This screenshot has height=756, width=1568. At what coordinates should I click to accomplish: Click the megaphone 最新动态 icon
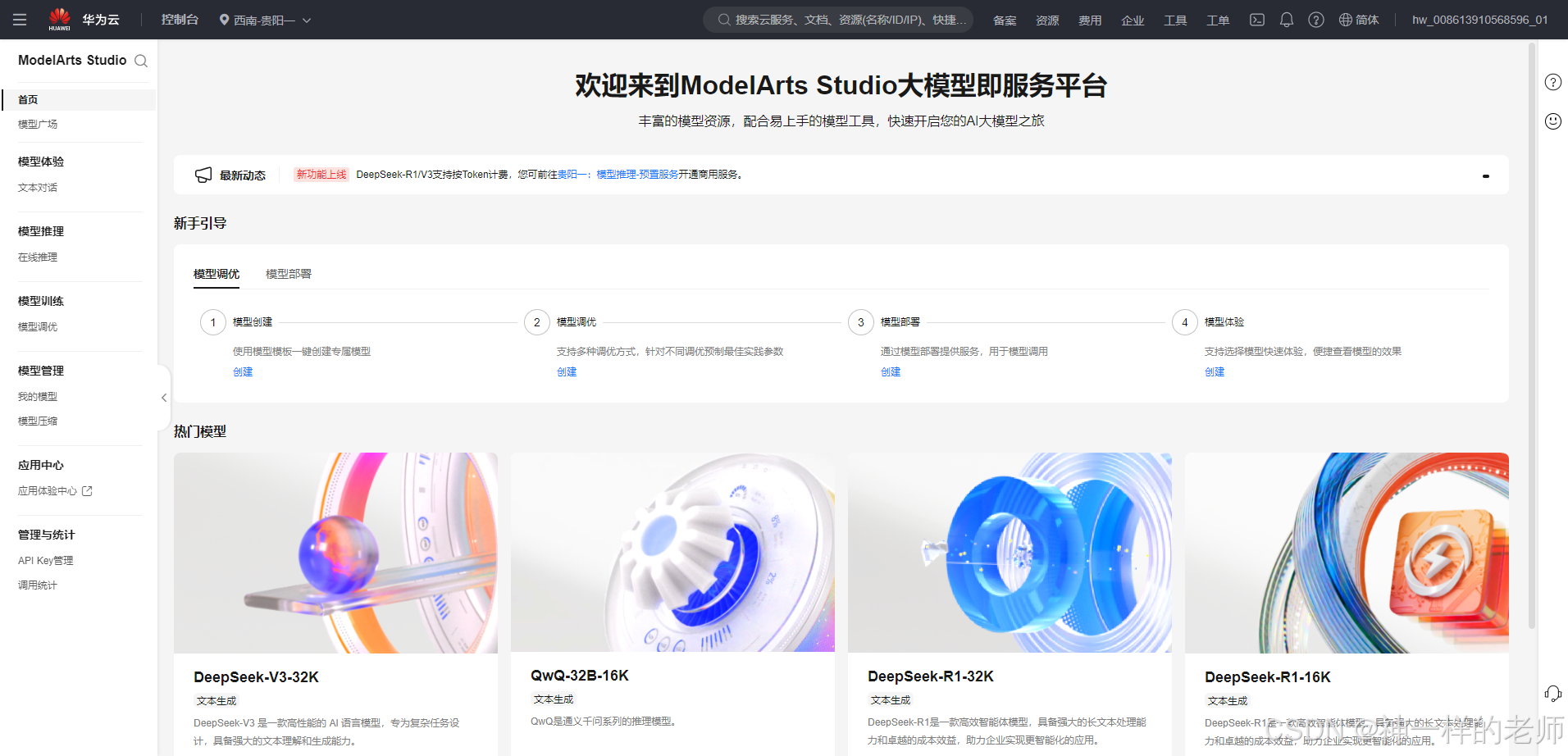[203, 175]
